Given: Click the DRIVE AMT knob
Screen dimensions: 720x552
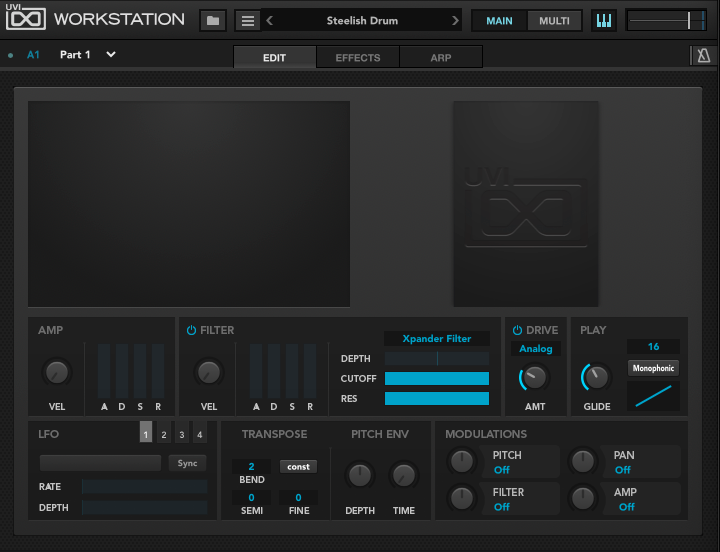Looking at the screenshot, I should point(534,377).
